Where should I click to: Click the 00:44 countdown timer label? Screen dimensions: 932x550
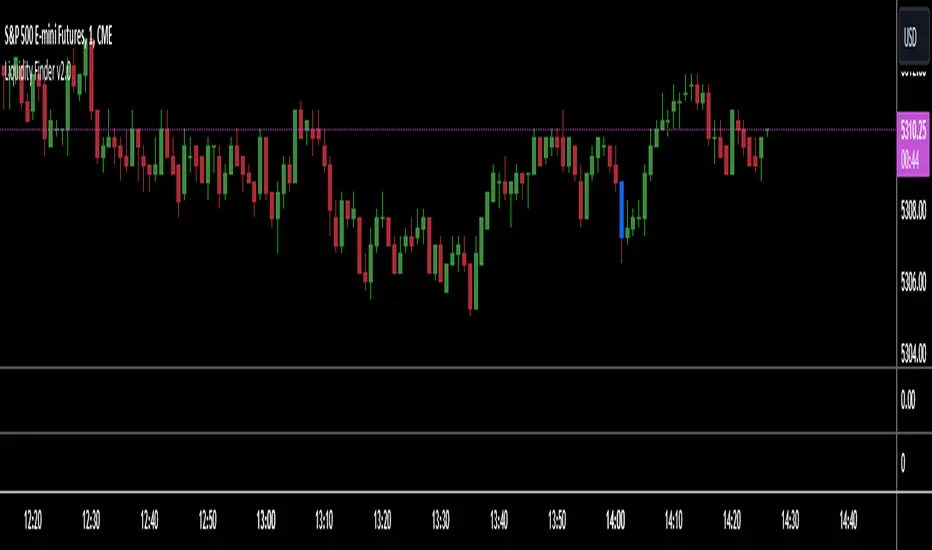tap(910, 160)
